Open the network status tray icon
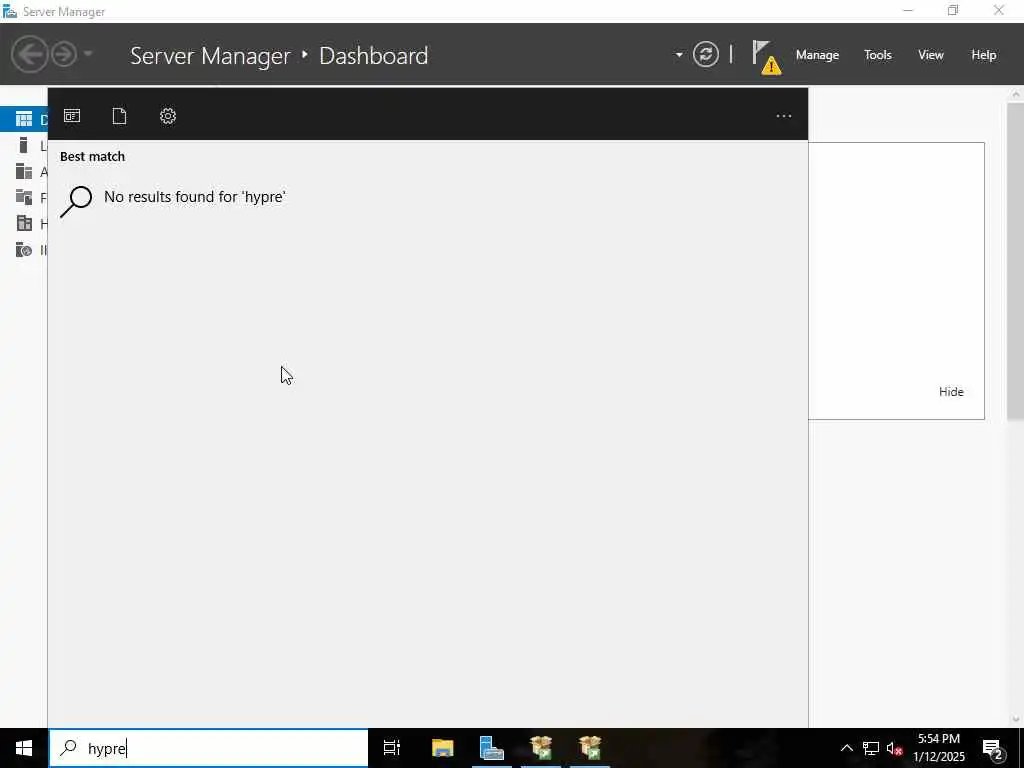1024x768 pixels. tap(871, 748)
